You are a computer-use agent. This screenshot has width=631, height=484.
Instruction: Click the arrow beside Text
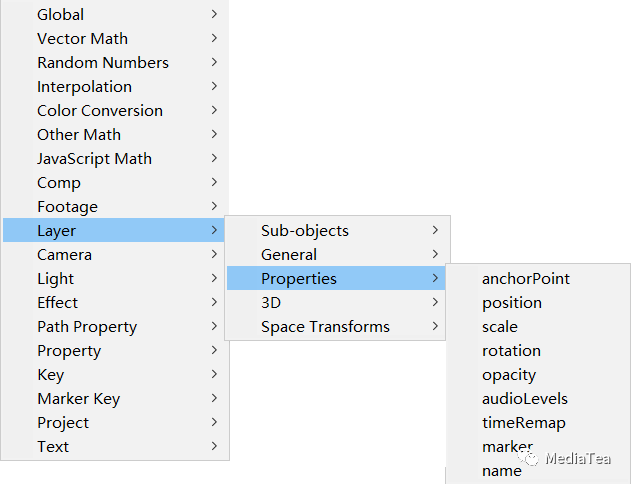pos(215,447)
